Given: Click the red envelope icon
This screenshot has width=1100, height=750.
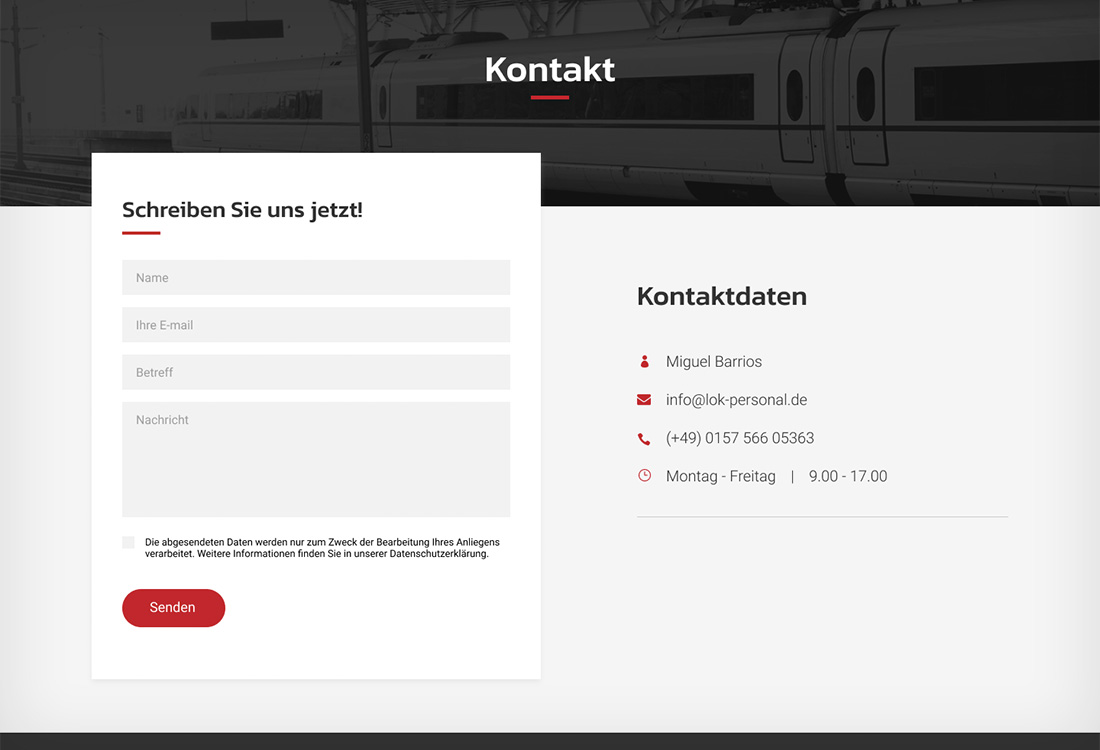Looking at the screenshot, I should pos(644,400).
